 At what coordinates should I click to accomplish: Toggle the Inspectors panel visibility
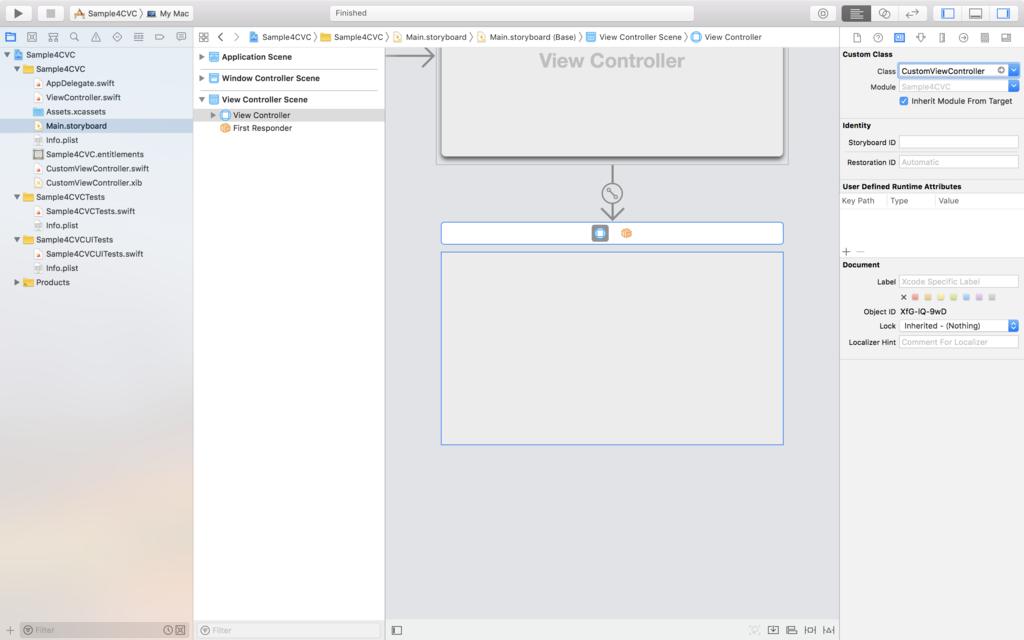(1003, 13)
